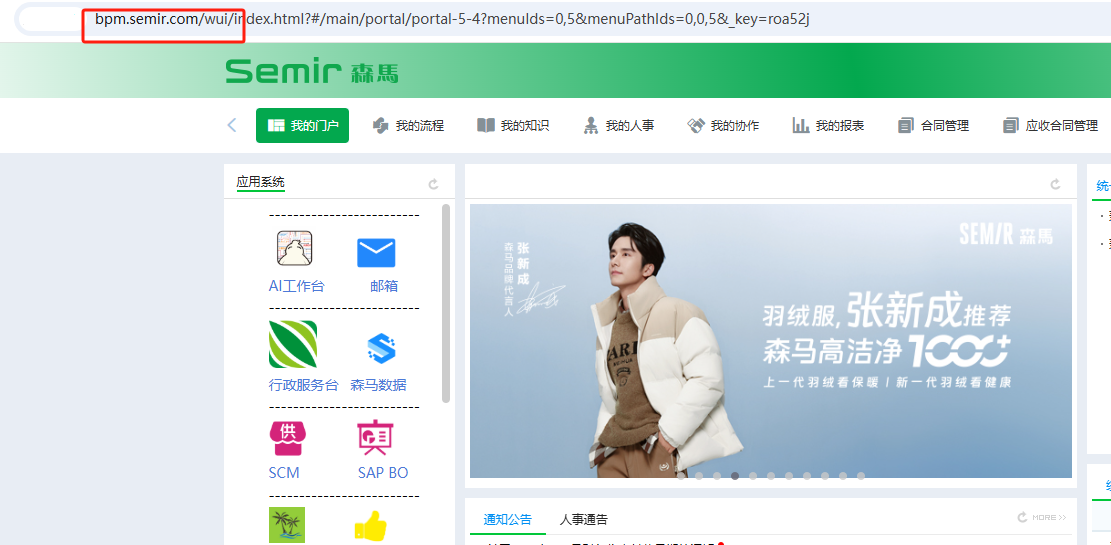
Task: Open the AI工作台 application icon
Action: tap(295, 248)
